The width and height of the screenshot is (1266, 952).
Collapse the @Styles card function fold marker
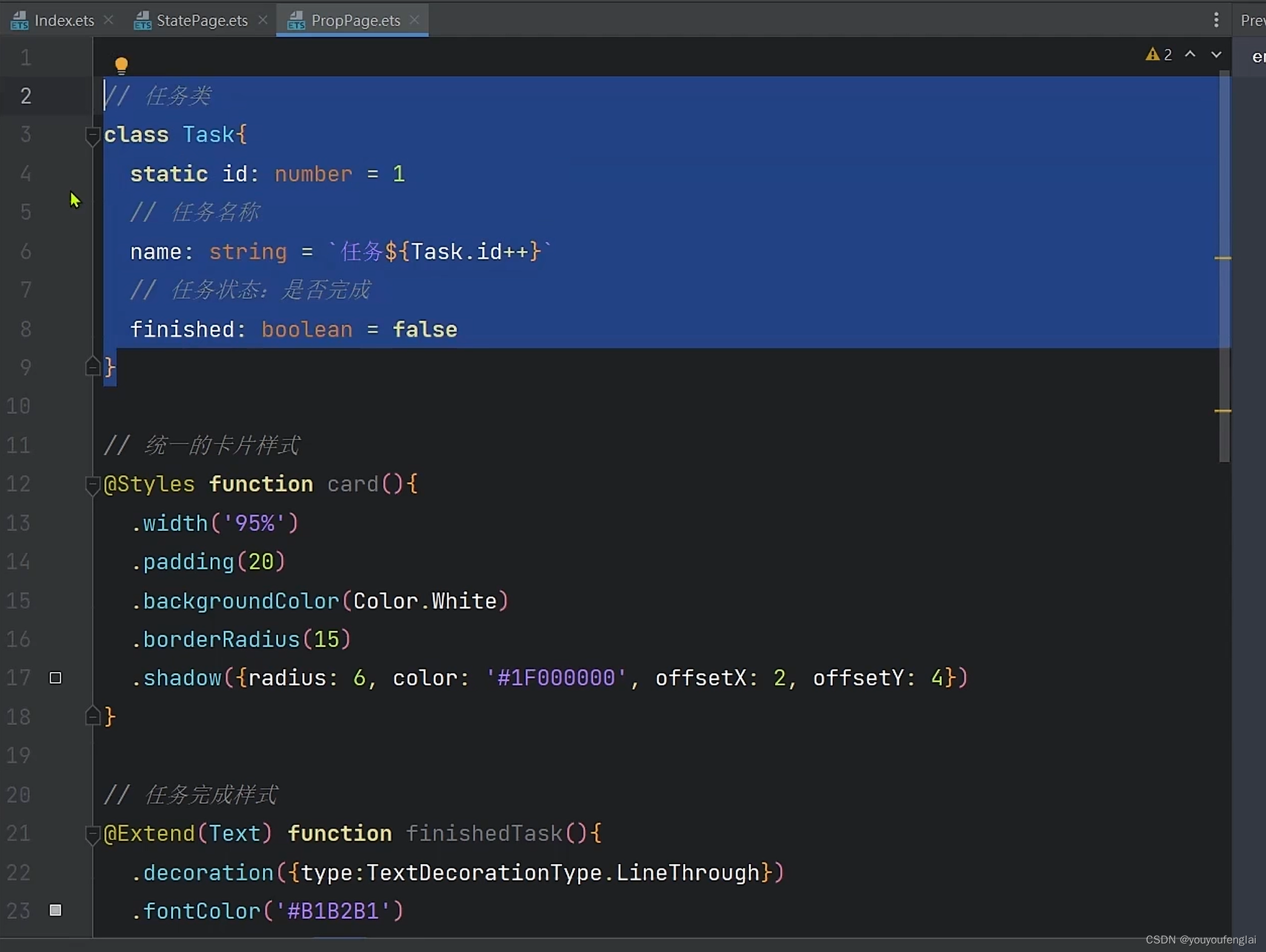pyautogui.click(x=92, y=485)
